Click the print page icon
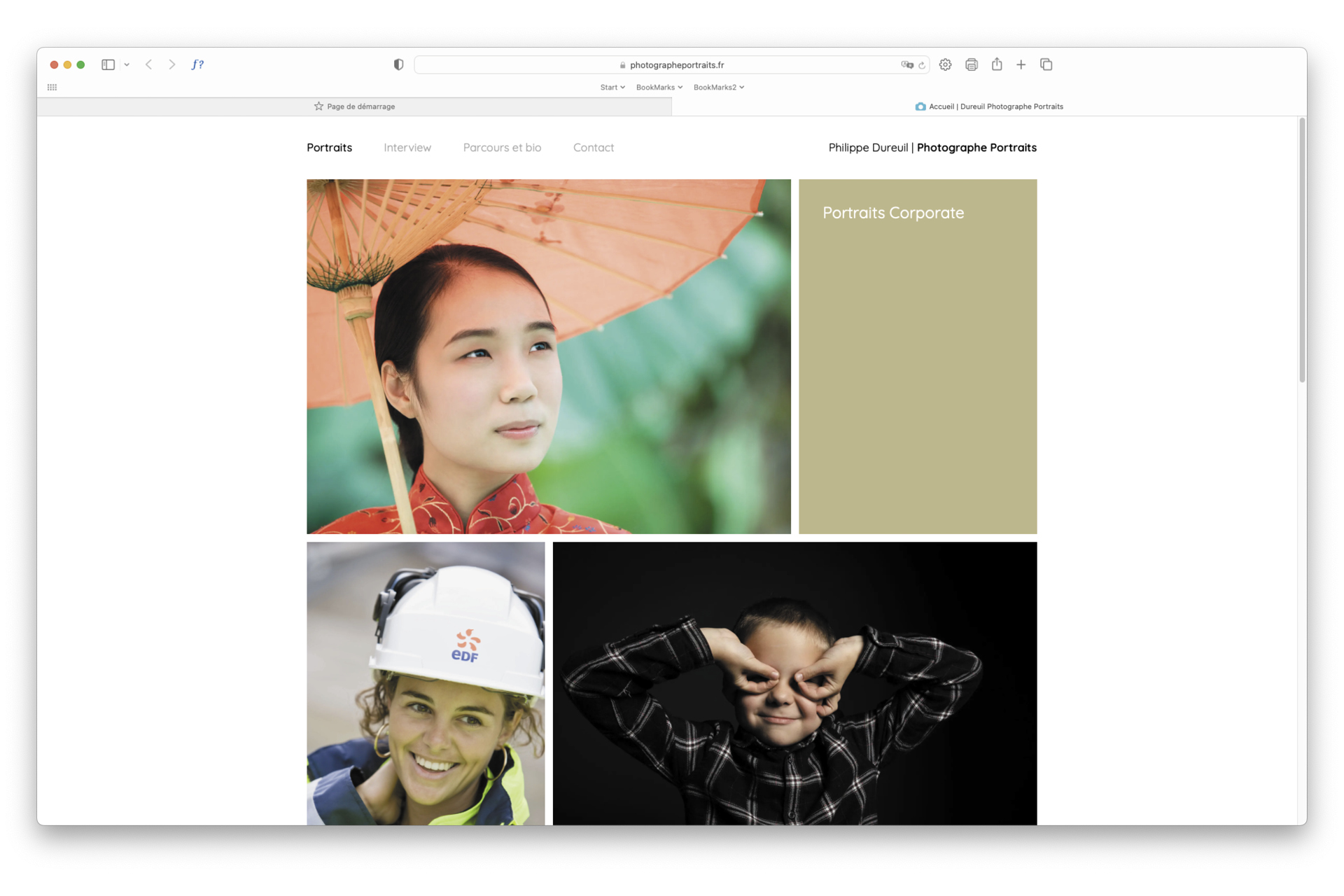The image size is (1344, 896). coord(971,64)
